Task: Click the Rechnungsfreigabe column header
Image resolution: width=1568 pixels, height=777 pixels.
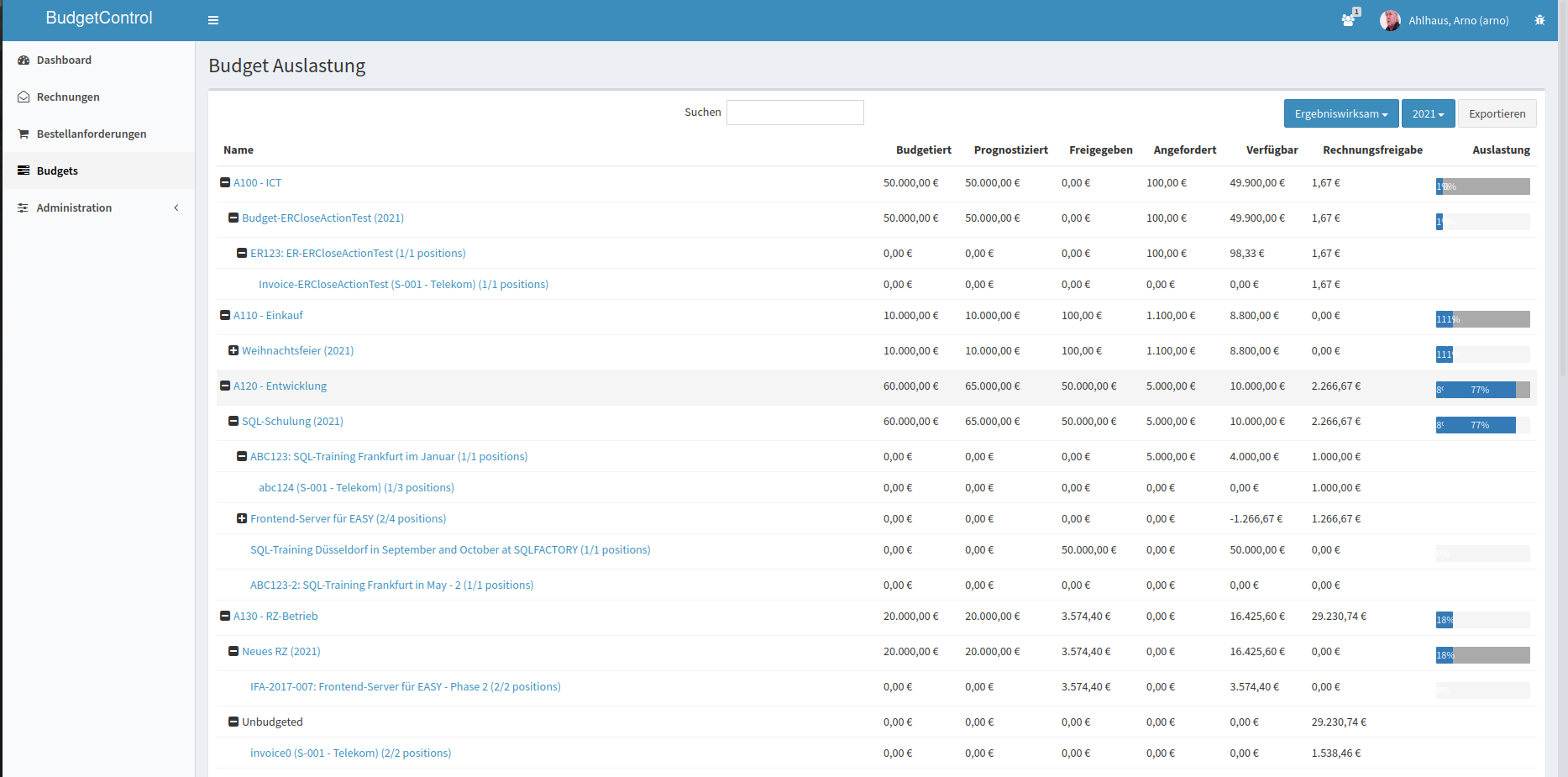Action: tap(1373, 150)
